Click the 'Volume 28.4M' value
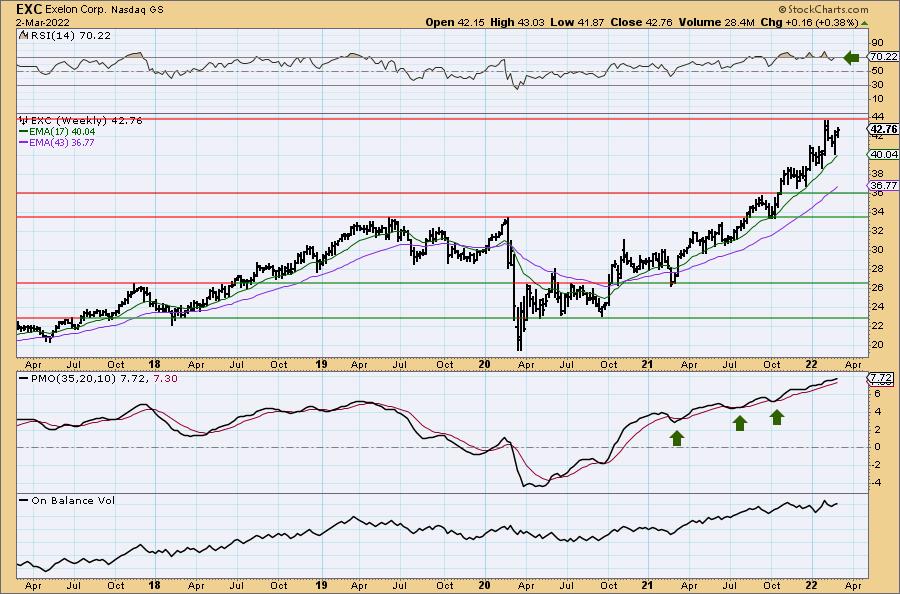Viewport: 900px width, 594px height. point(716,22)
